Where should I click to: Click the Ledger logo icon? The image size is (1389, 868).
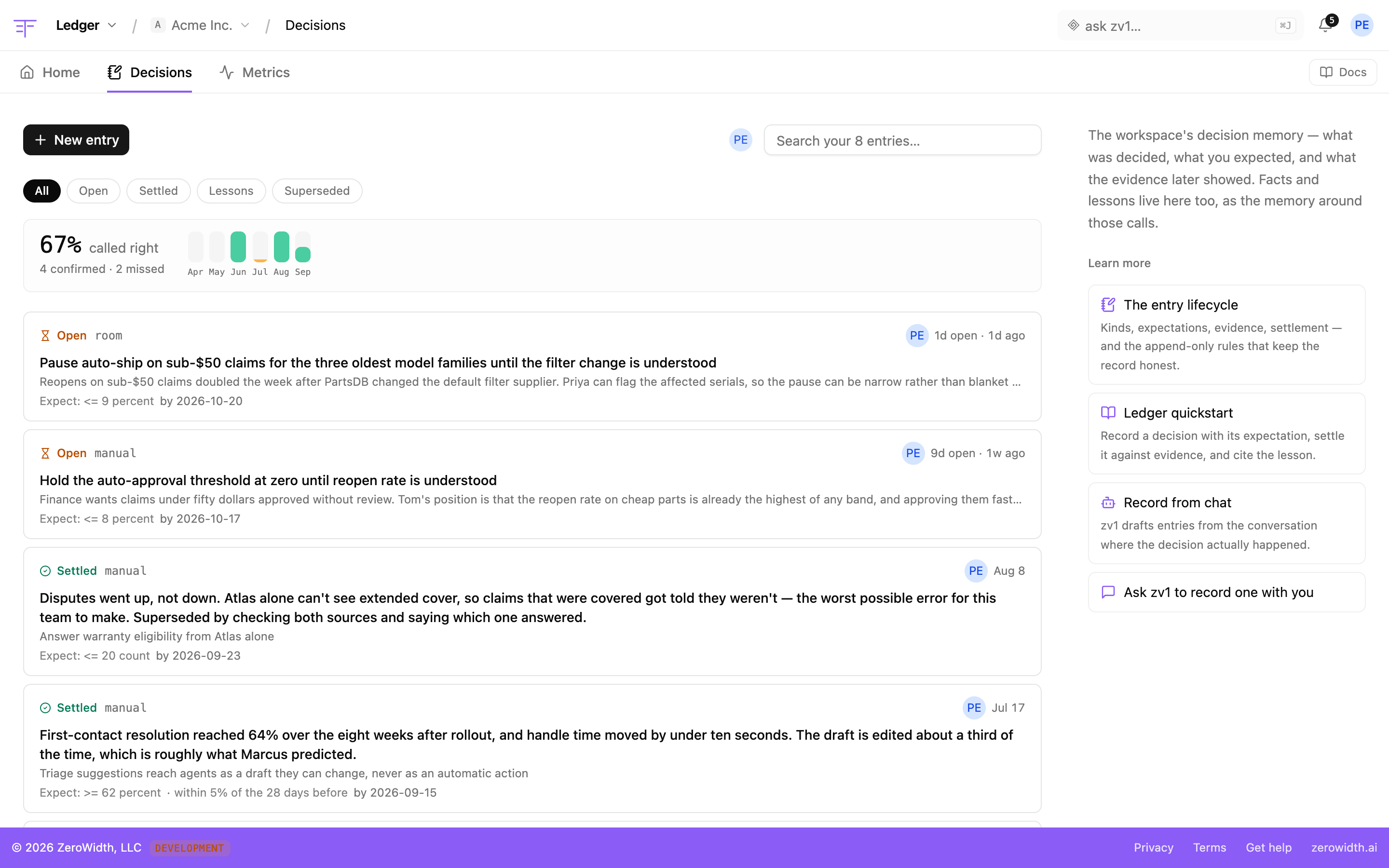[25, 27]
